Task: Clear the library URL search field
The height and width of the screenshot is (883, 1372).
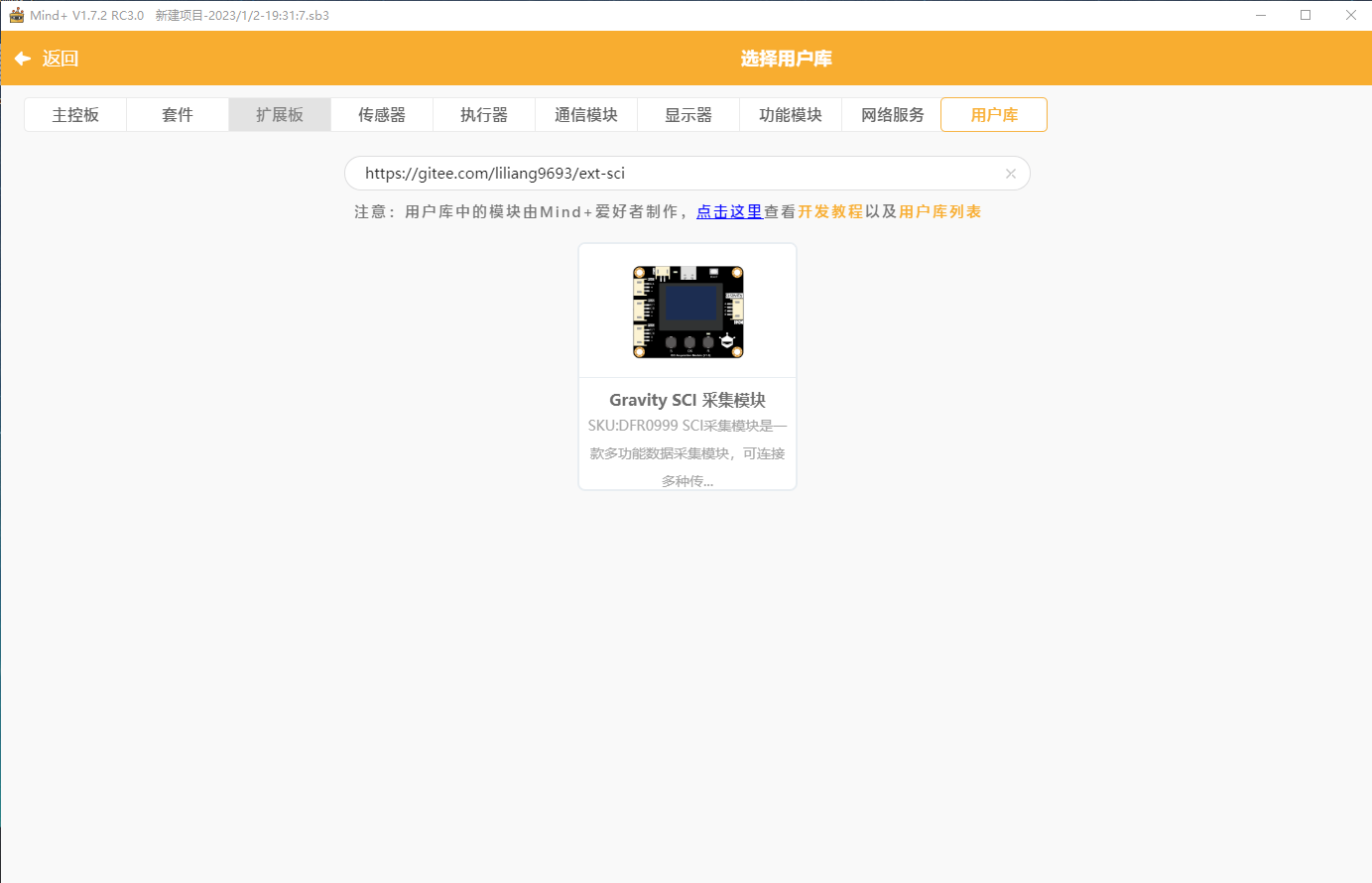Action: coord(1011,174)
